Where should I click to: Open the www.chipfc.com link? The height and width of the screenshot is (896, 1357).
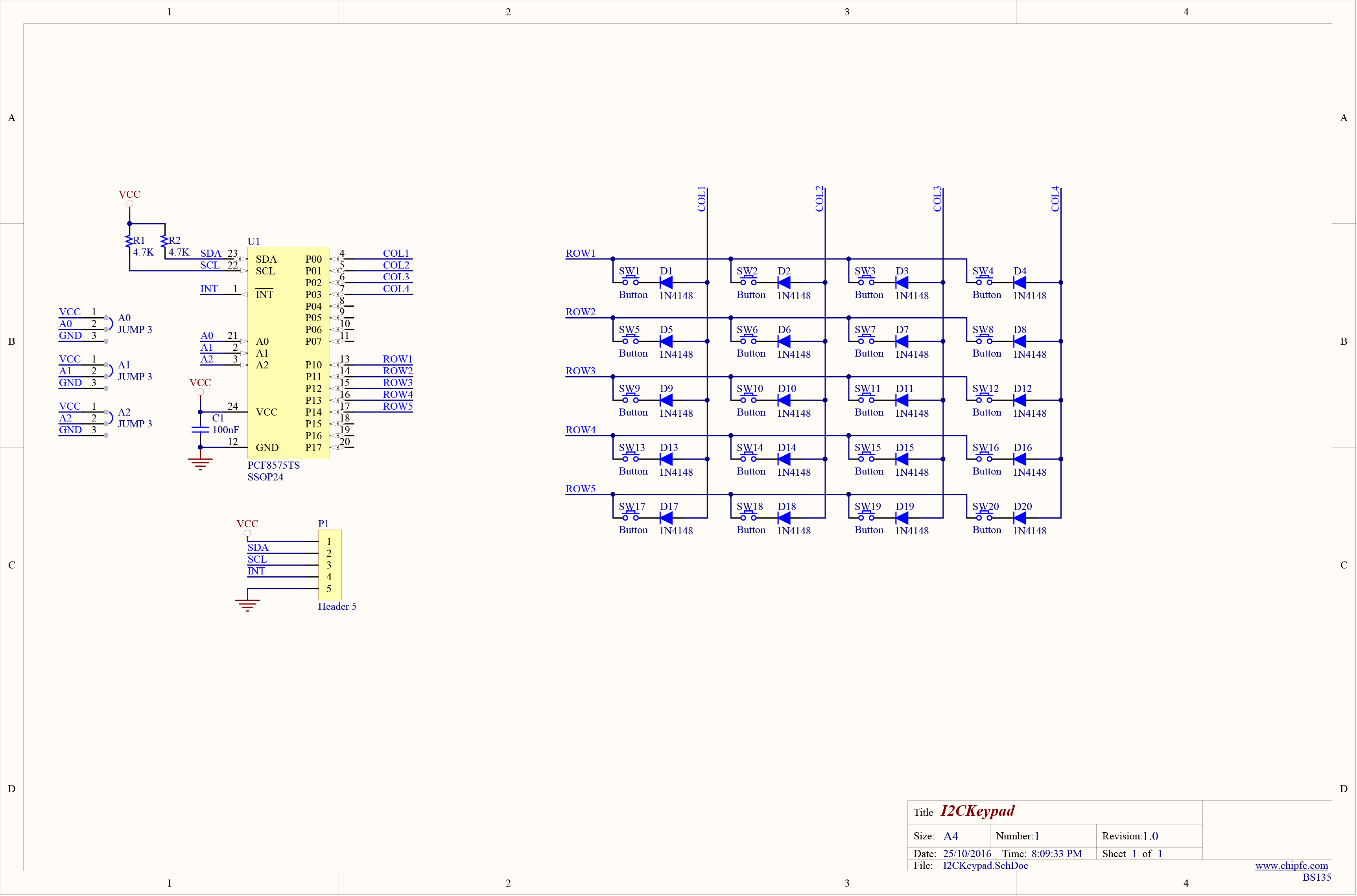click(1291, 865)
